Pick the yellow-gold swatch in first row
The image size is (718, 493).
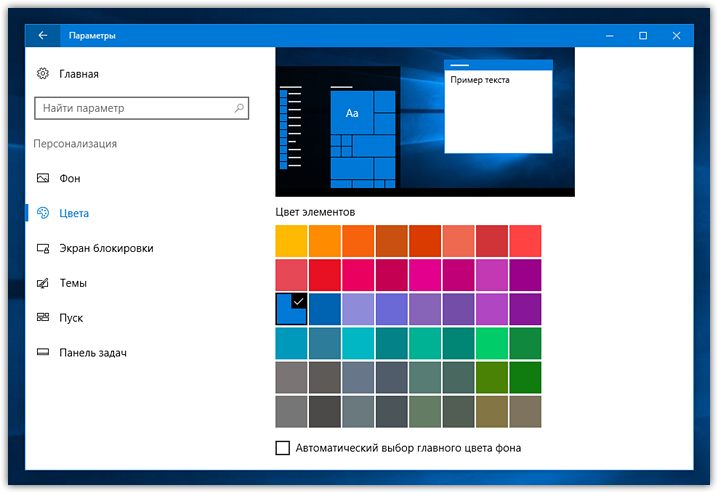pos(291,241)
